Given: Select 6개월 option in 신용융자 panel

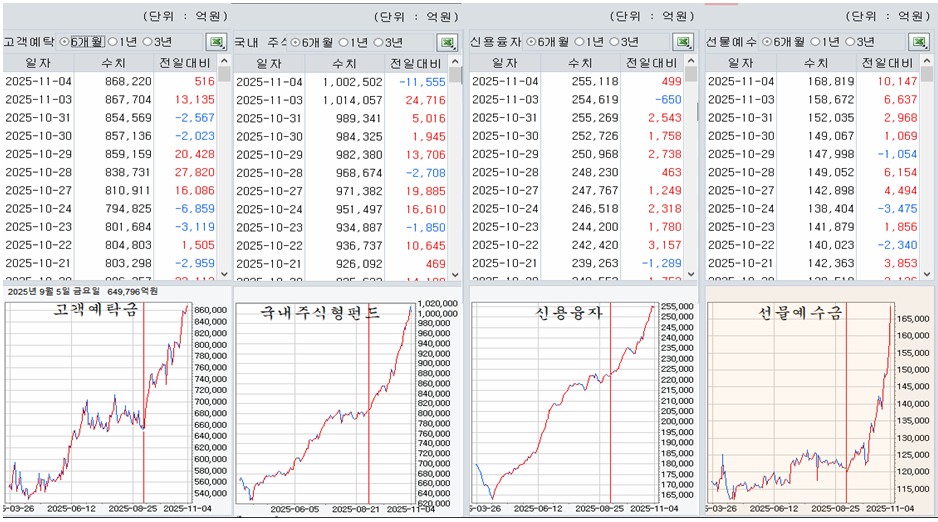Looking at the screenshot, I should pyautogui.click(x=531, y=42).
